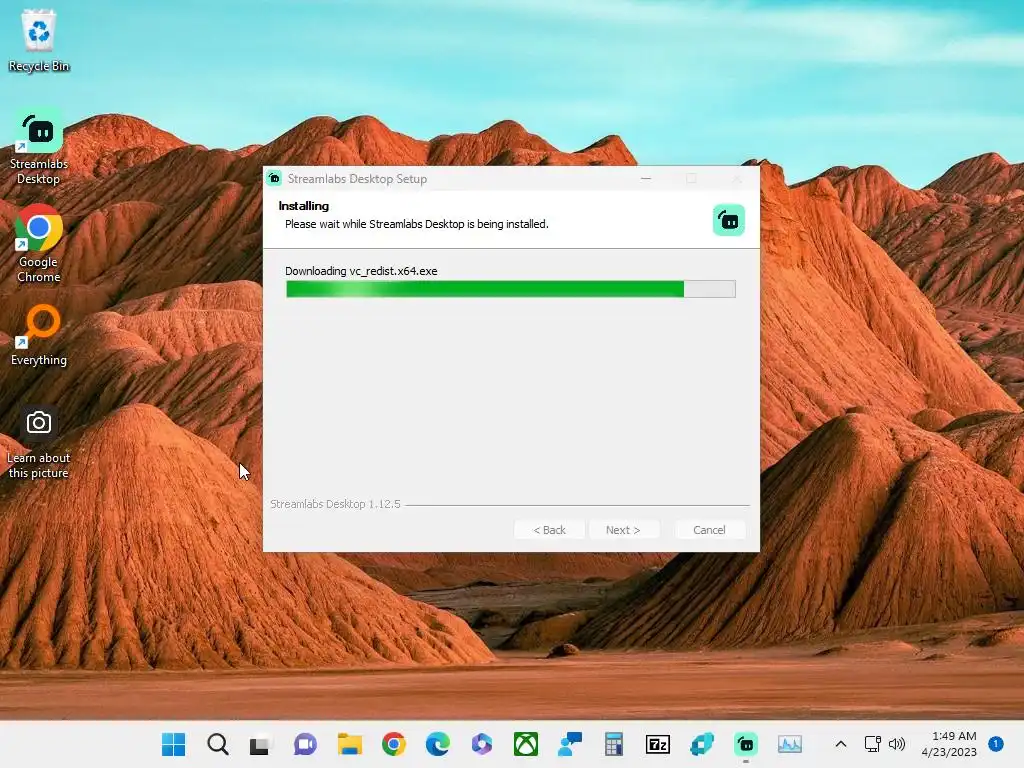Open the clock and calendar at 1:49 AM
This screenshot has width=1024, height=768.
(950, 744)
